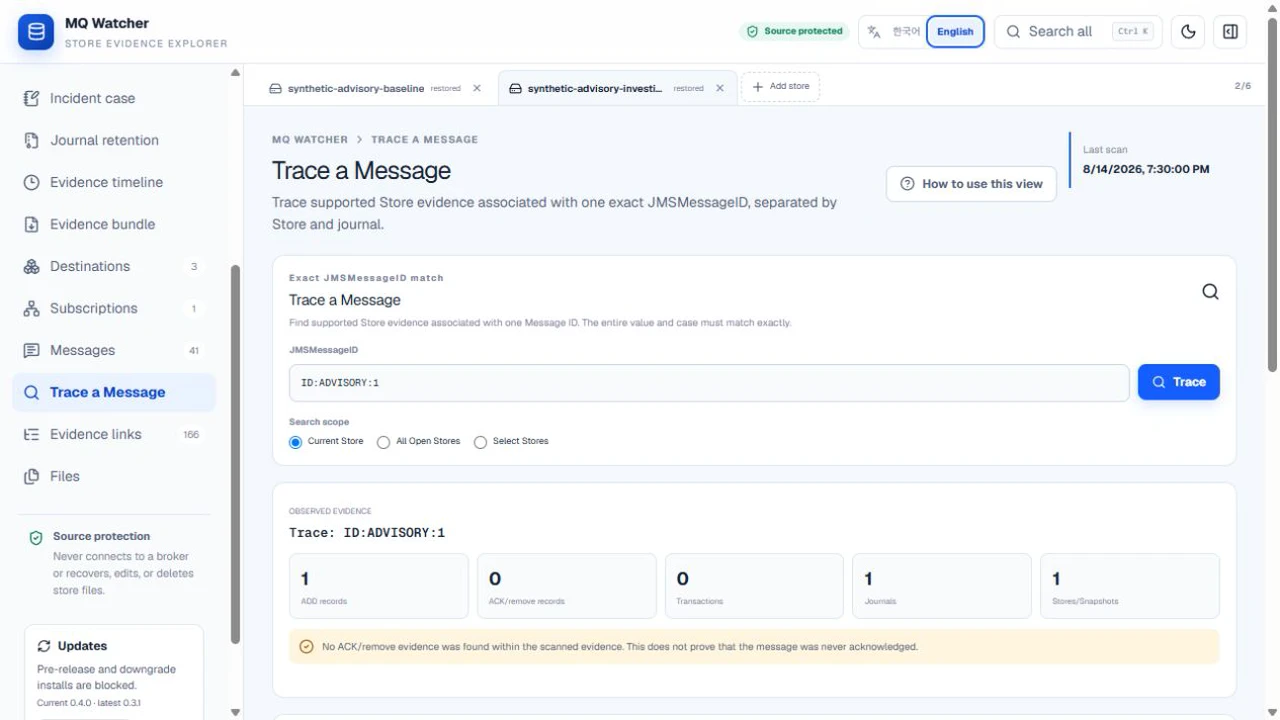This screenshot has height=720, width=1280.
Task: Click the Evidence bundle download icon
Action: click(31, 224)
